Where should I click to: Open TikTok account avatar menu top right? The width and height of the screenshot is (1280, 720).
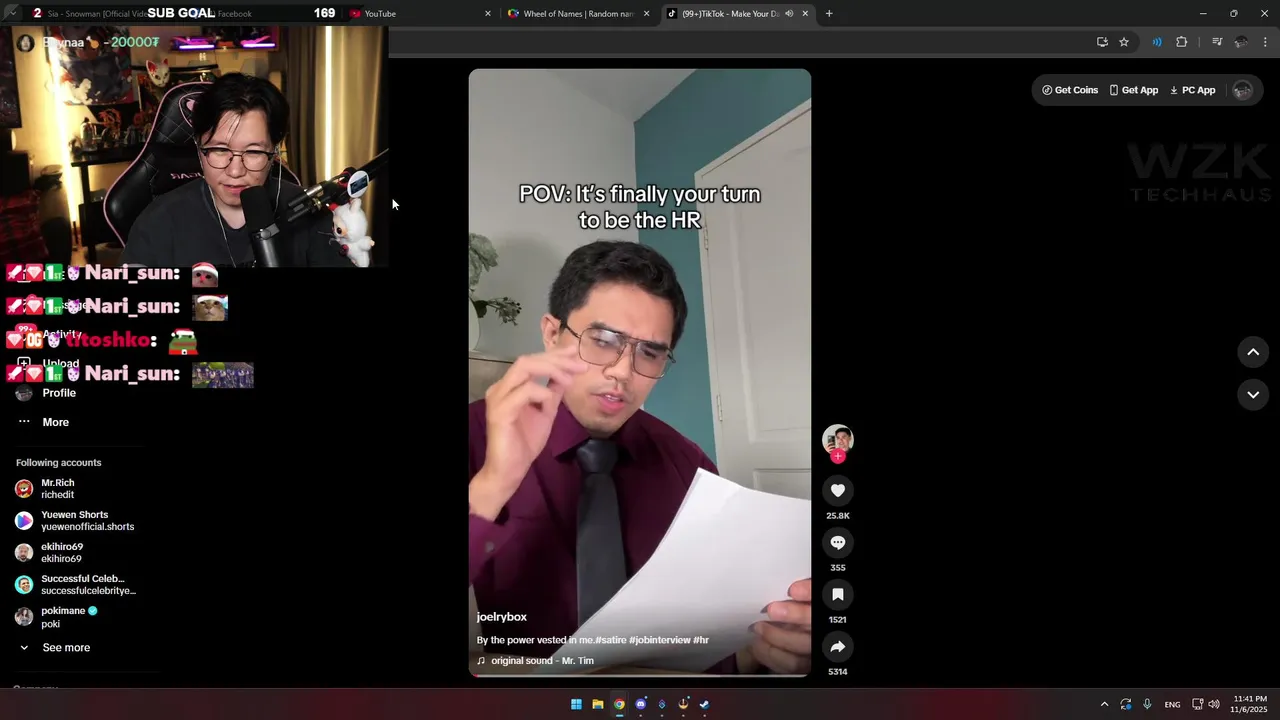coord(1243,90)
